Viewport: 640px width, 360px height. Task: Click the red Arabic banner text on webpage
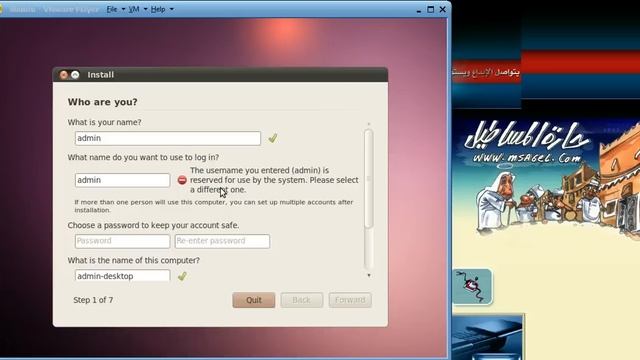[486, 72]
